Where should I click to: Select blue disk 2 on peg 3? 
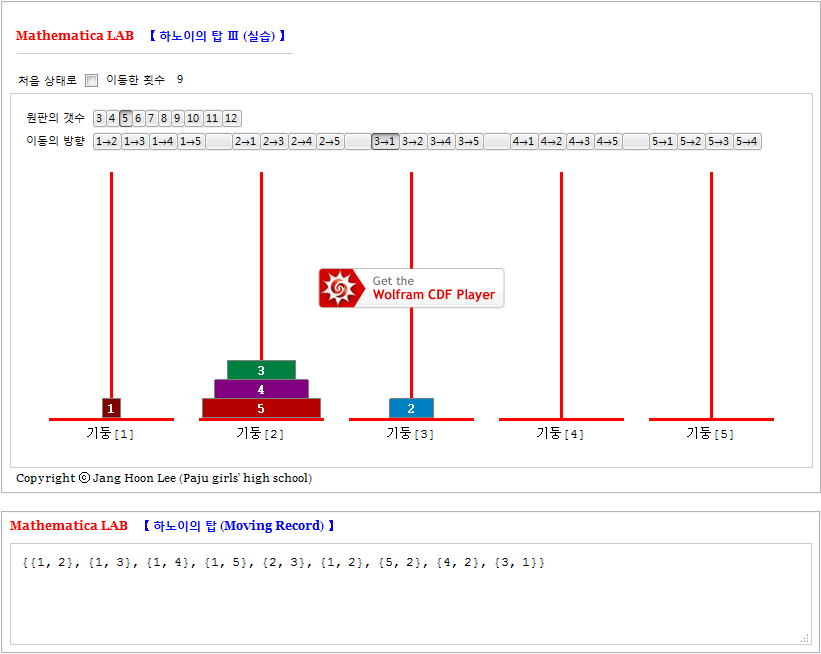(411, 408)
